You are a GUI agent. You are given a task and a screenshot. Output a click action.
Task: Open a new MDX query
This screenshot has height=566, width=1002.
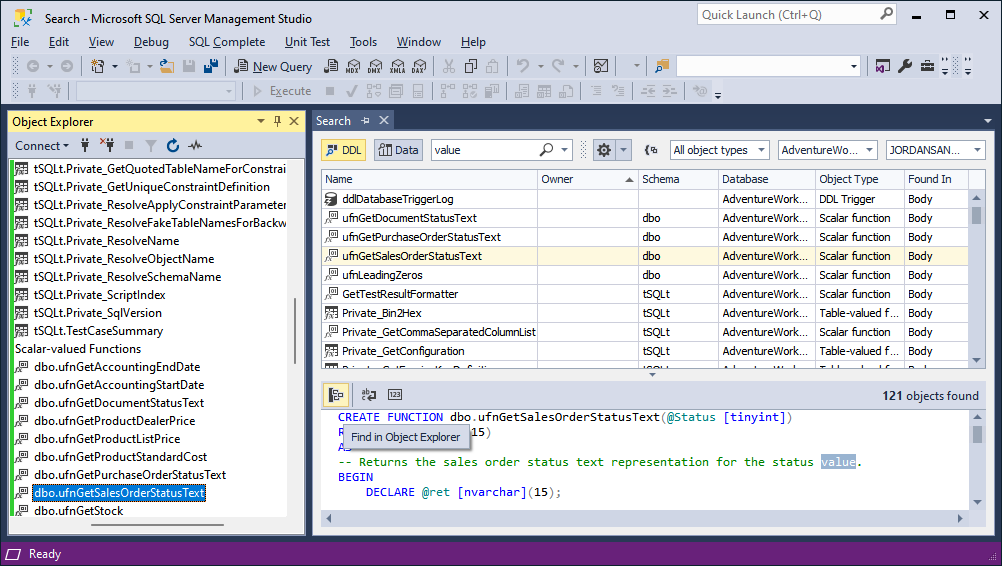(353, 66)
